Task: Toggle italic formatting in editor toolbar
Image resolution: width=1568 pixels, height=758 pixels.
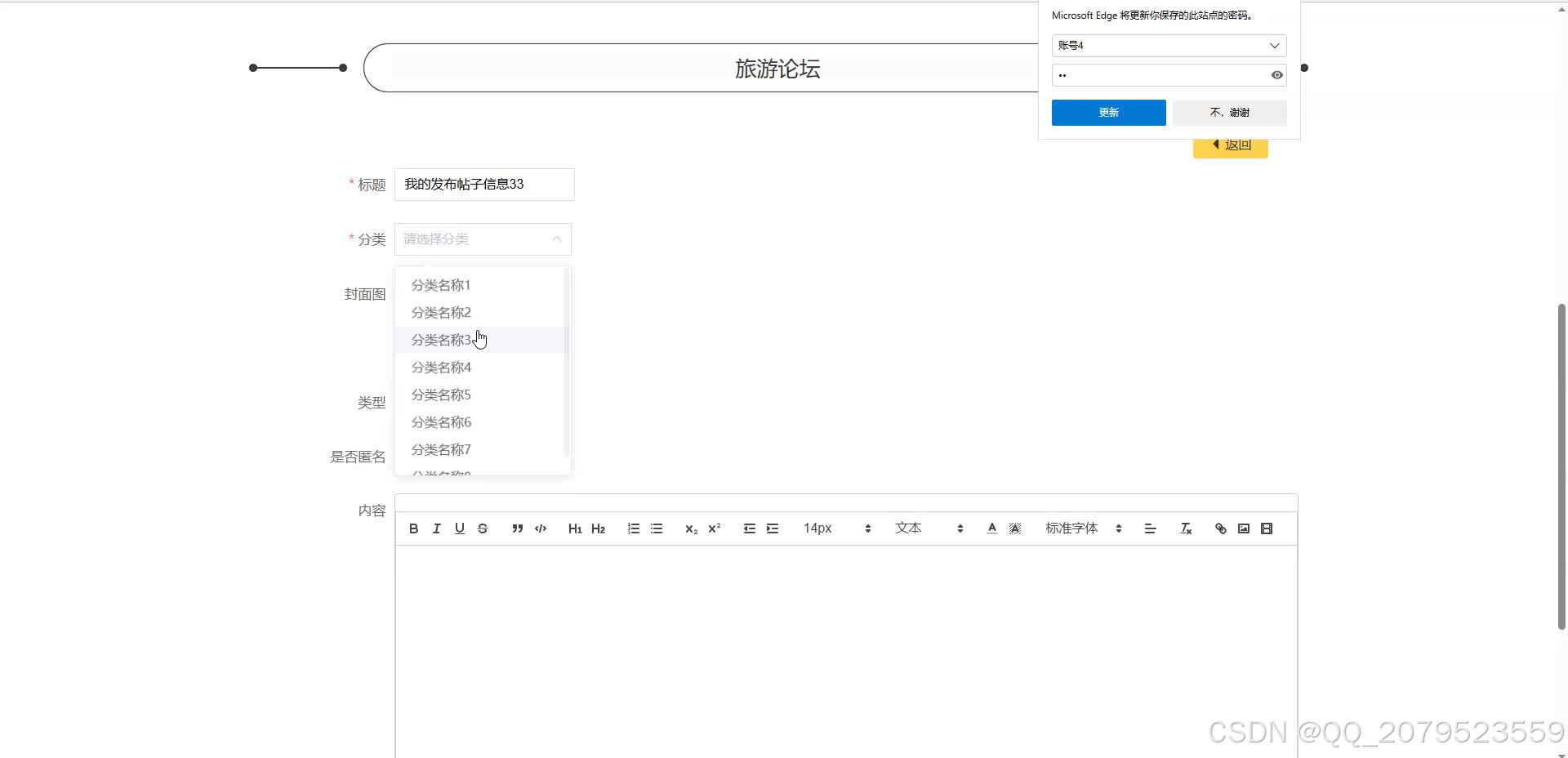Action: coord(437,528)
